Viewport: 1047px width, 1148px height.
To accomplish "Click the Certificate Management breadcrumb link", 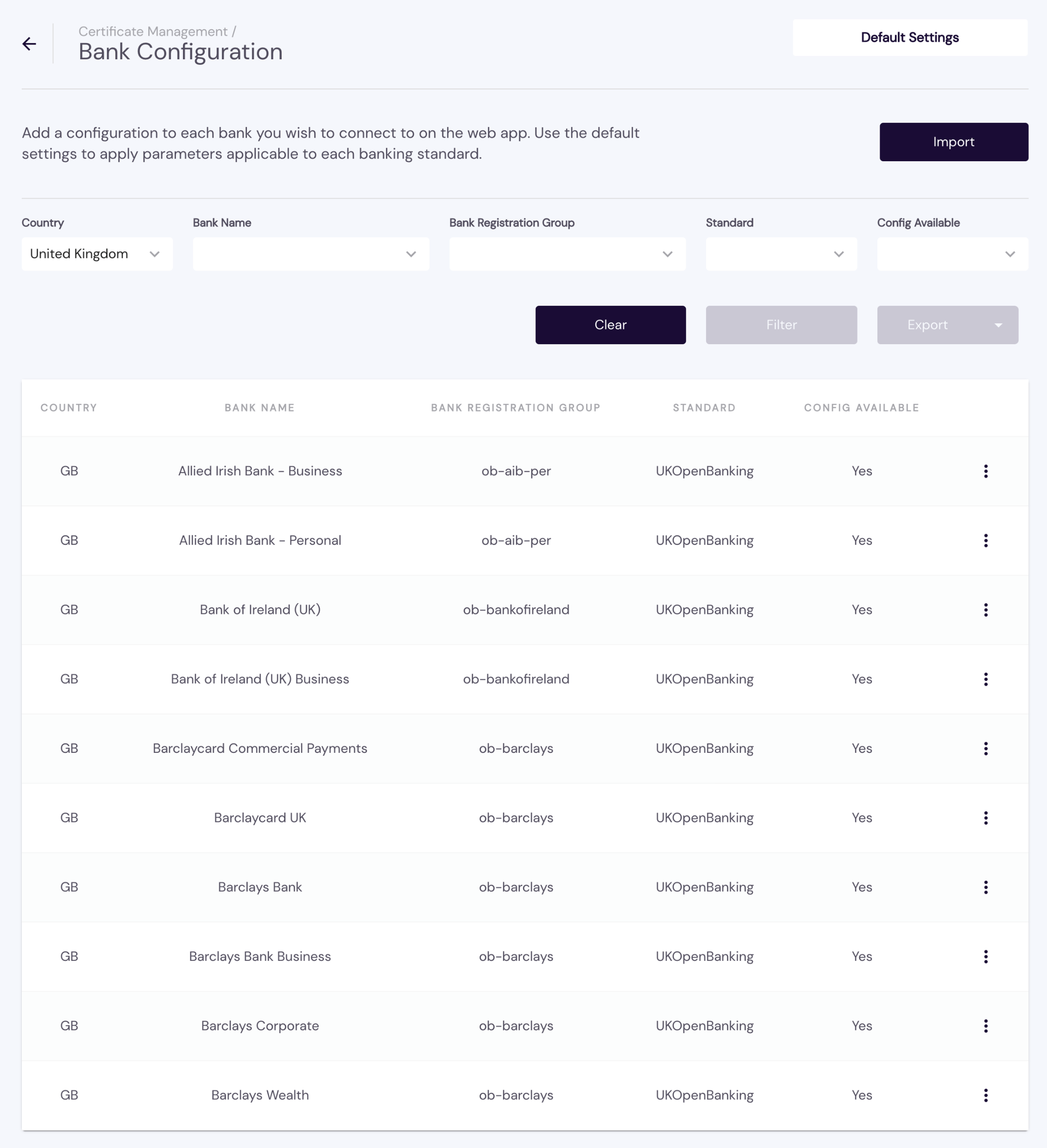I will pyautogui.click(x=153, y=31).
